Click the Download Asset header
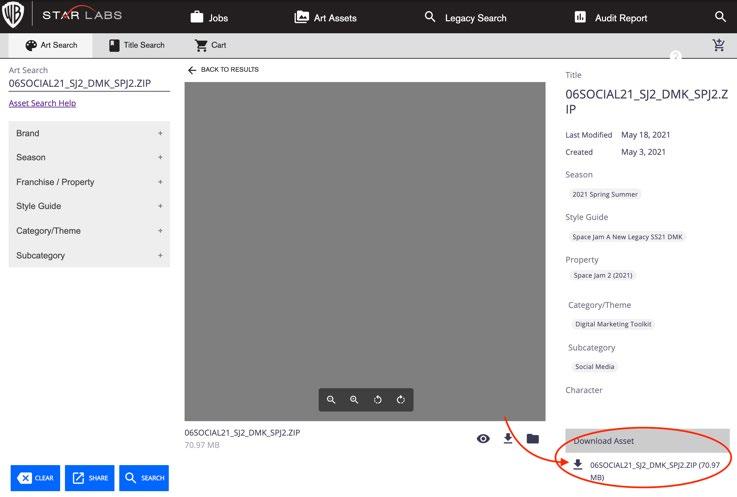737x497 pixels. [647, 441]
